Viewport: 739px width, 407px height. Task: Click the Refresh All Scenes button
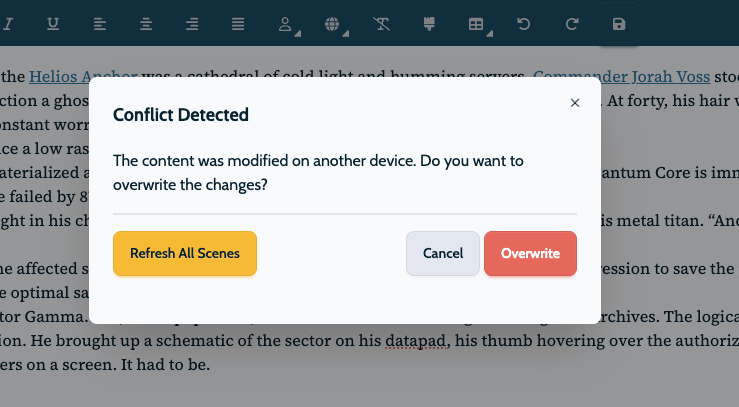185,253
